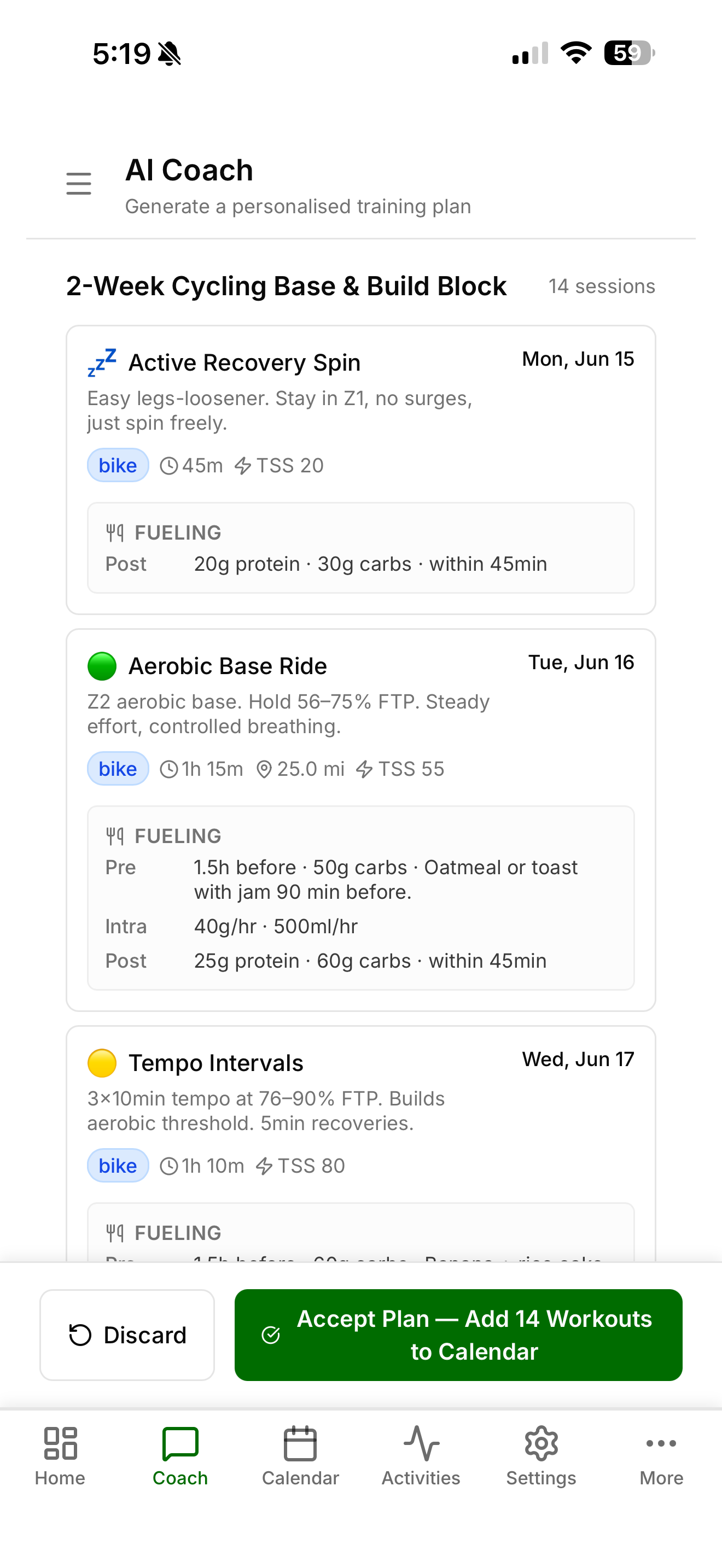Tap the sleep zzz icon on Active Recovery Spin
Screen dimensions: 722x1568
point(102,363)
